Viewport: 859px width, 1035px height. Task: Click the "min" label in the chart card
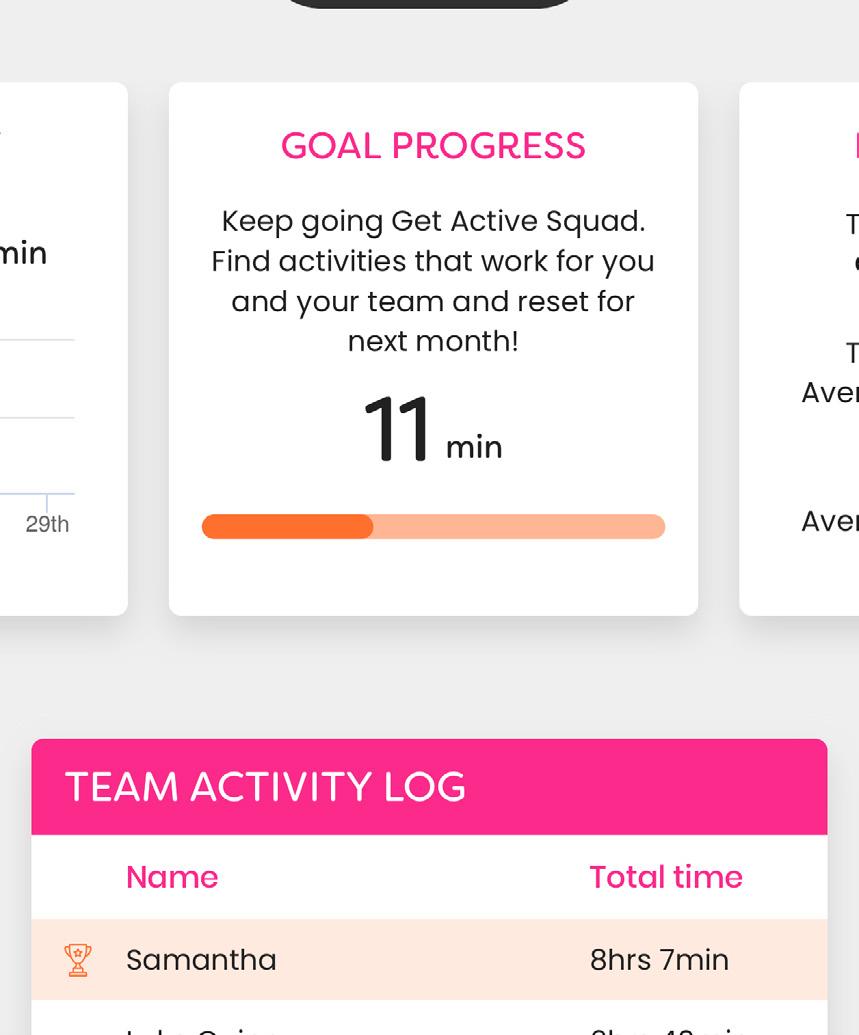point(23,253)
